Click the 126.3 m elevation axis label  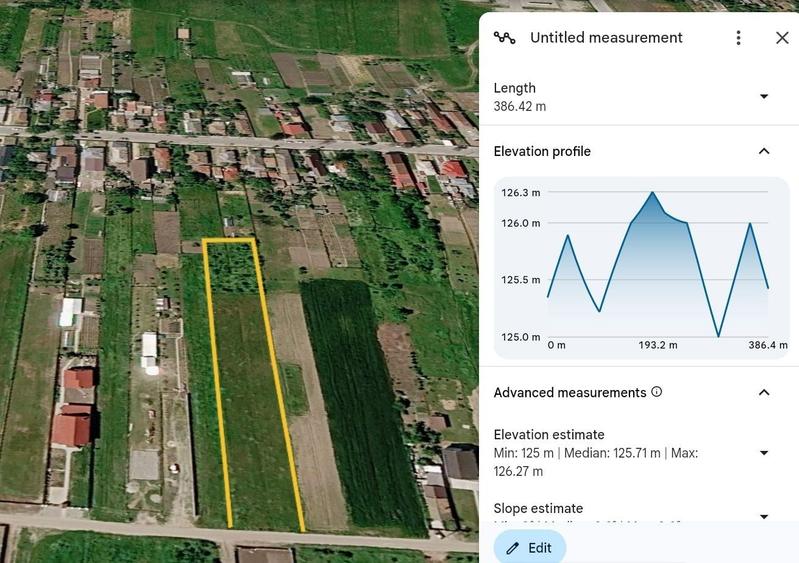point(521,193)
